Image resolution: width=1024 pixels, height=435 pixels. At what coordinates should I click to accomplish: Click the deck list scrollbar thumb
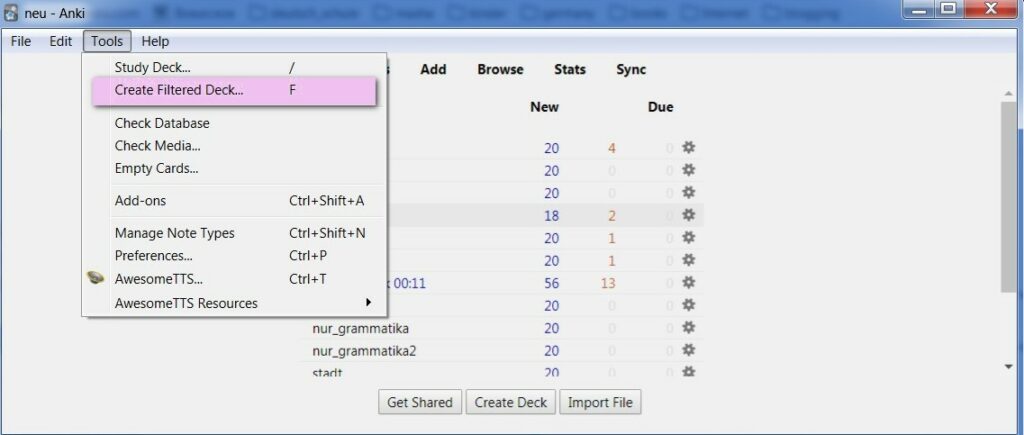(x=1008, y=196)
